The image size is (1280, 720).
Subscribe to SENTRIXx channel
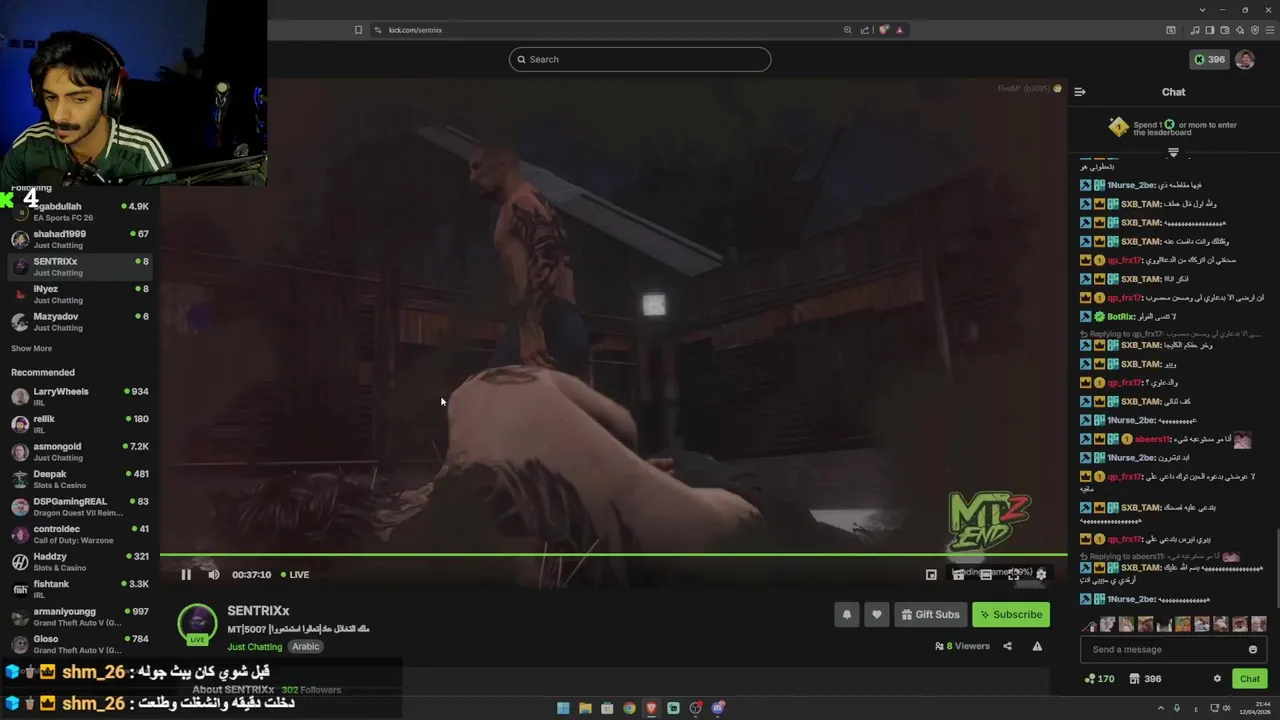[x=1011, y=614]
